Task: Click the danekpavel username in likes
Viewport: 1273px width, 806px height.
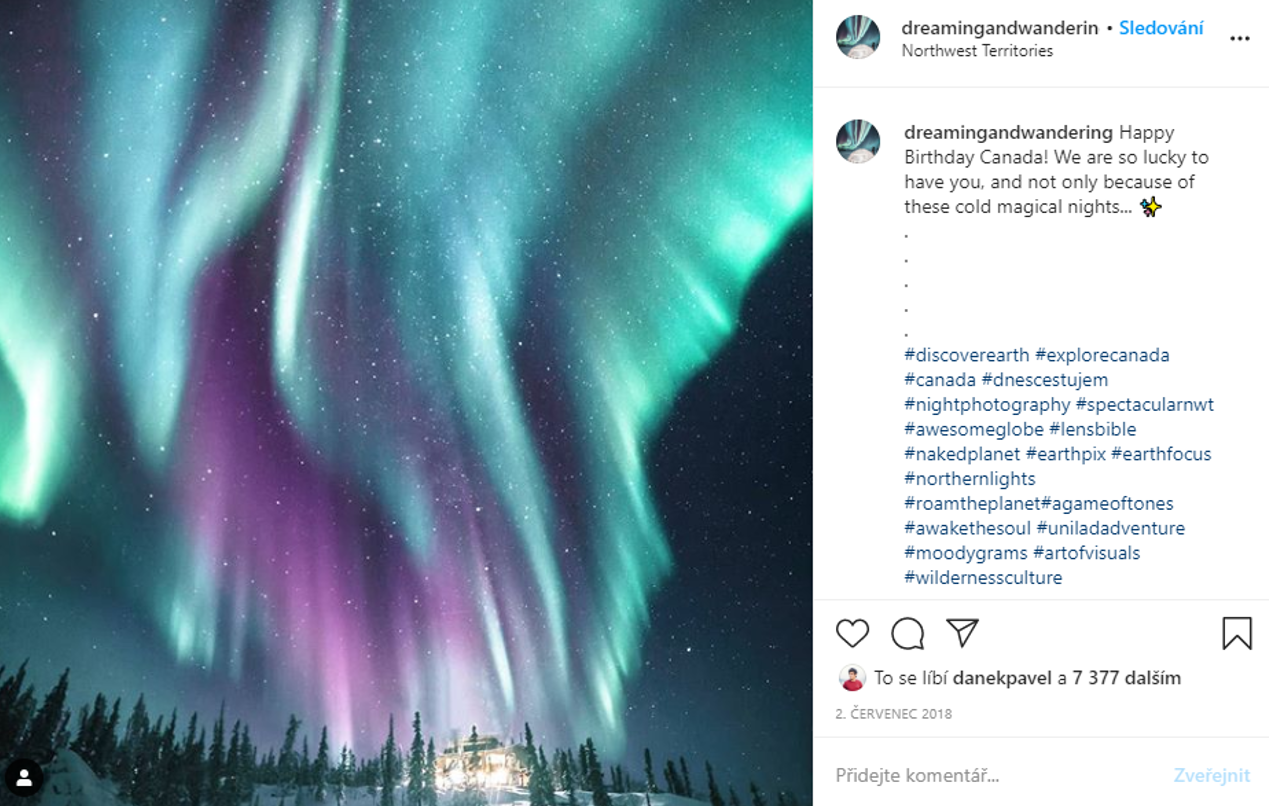Action: click(1003, 678)
